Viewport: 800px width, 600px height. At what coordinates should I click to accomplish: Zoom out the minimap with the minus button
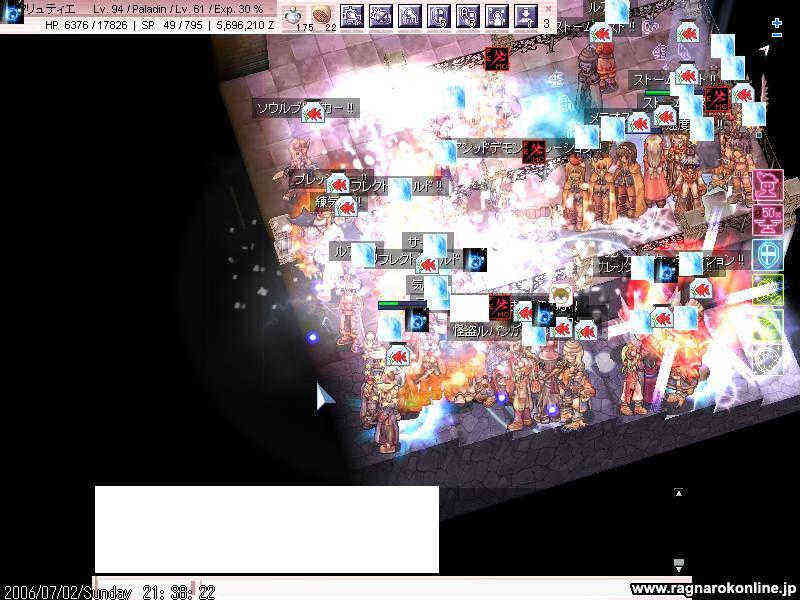pos(777,35)
